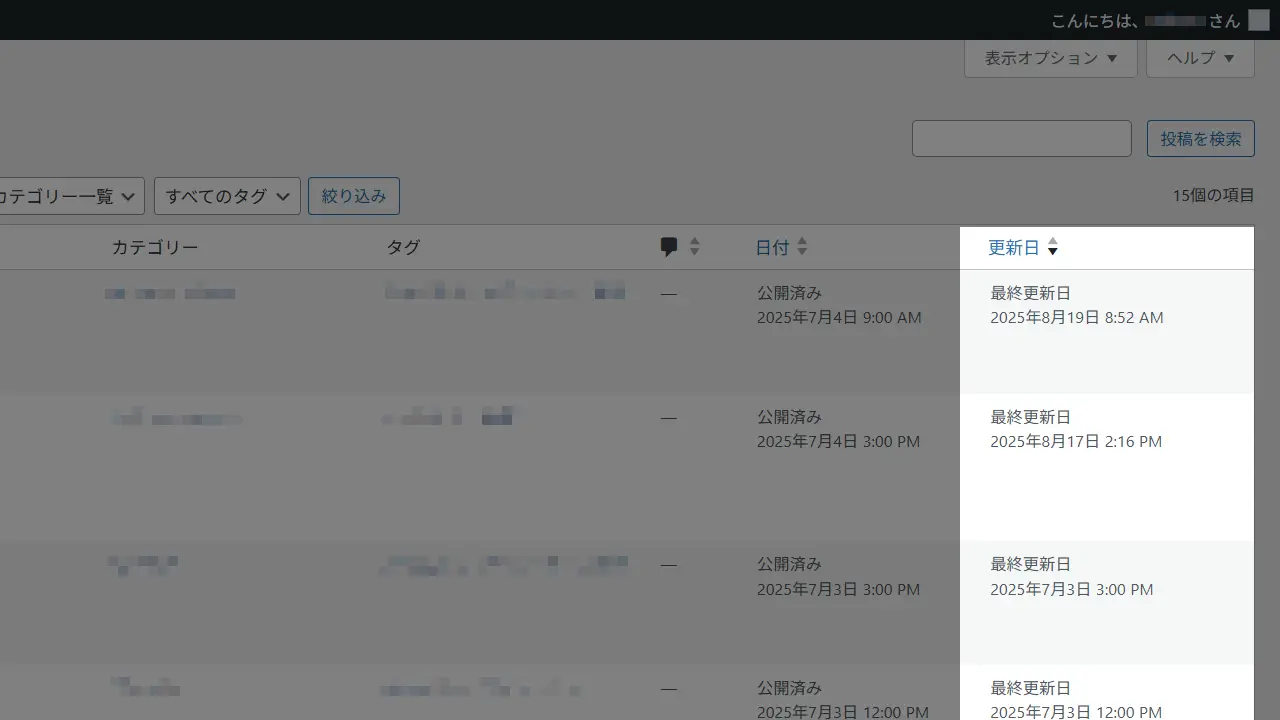Sort posts by the 更新日 column header
This screenshot has width=1280, height=720.
(1013, 247)
